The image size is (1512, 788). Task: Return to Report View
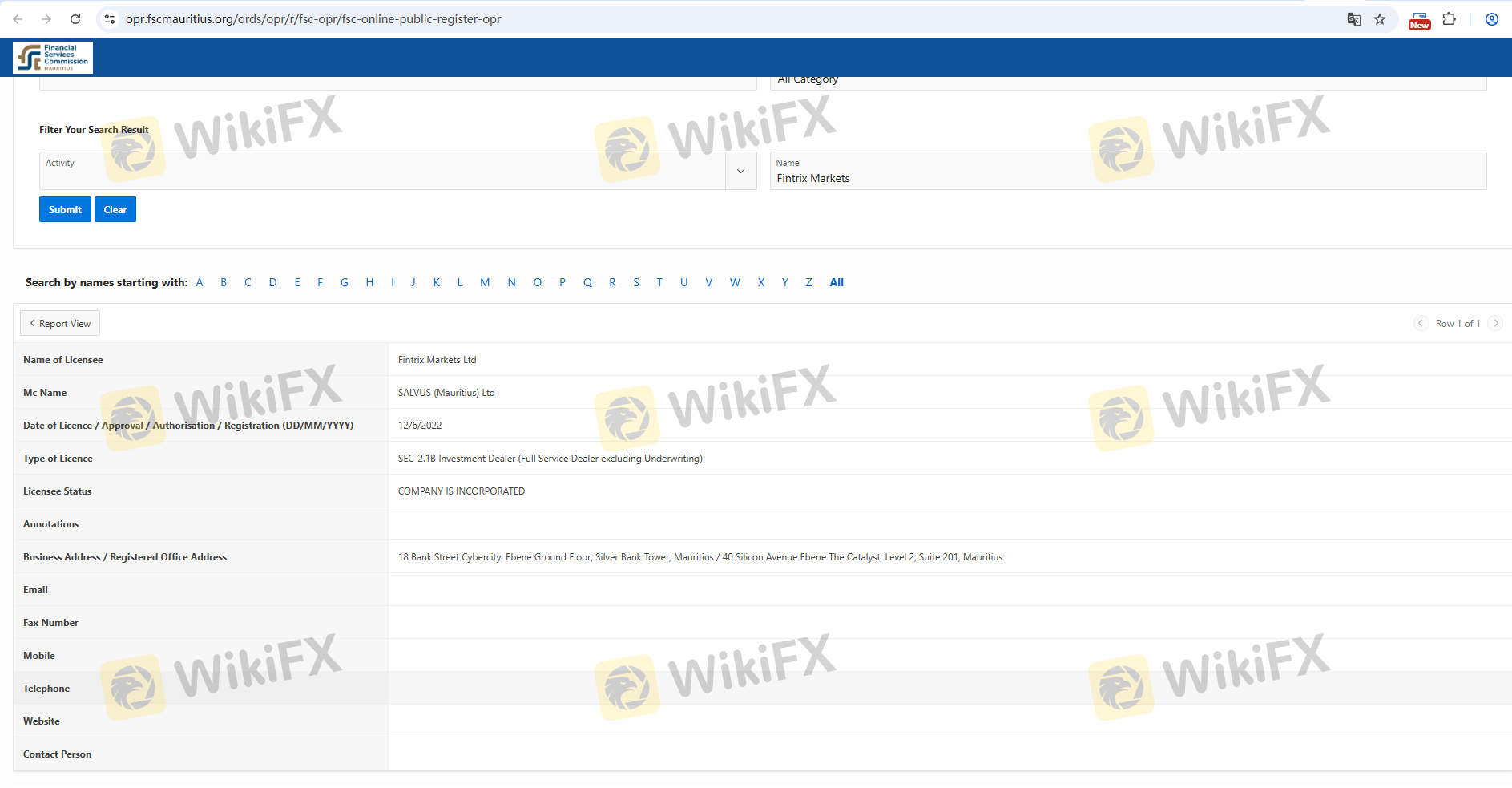[x=60, y=323]
